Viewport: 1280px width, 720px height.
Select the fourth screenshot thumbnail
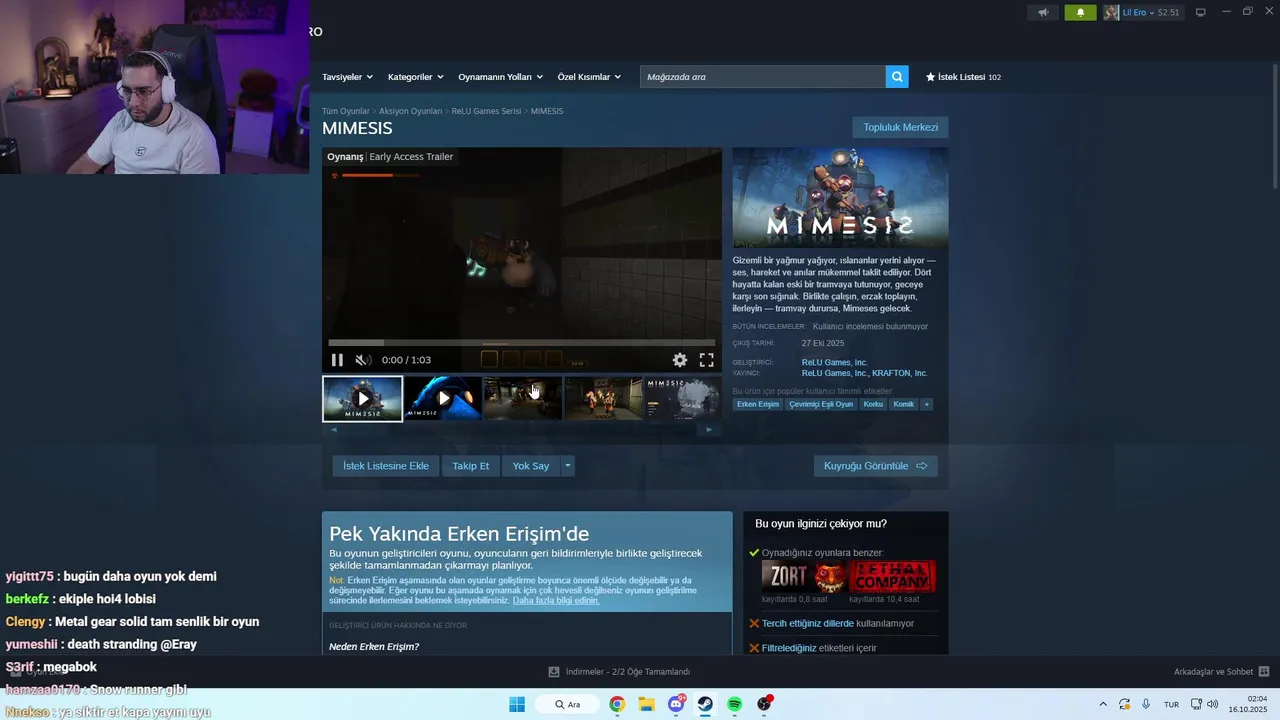(x=604, y=398)
